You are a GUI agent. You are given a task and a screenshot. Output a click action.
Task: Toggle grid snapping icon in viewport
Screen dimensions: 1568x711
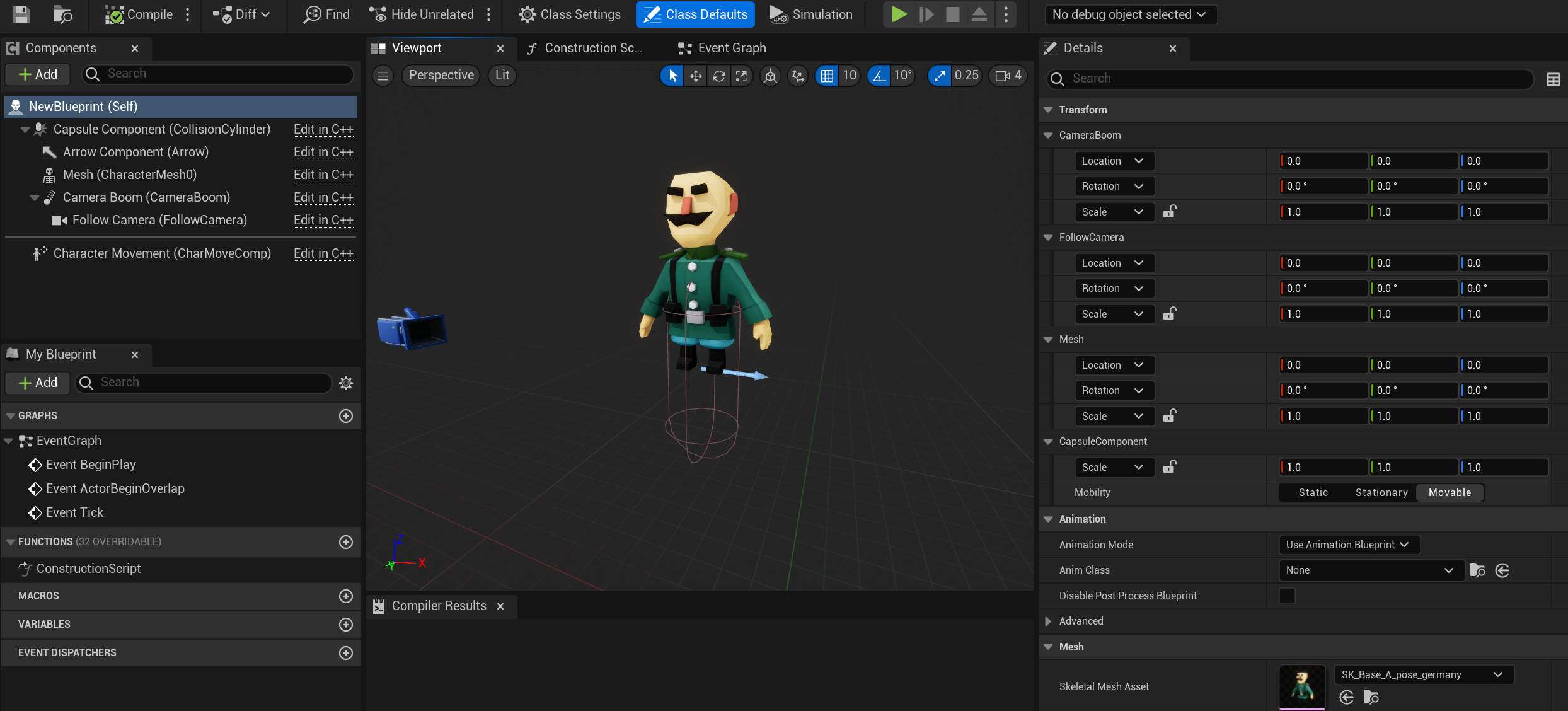pos(827,76)
